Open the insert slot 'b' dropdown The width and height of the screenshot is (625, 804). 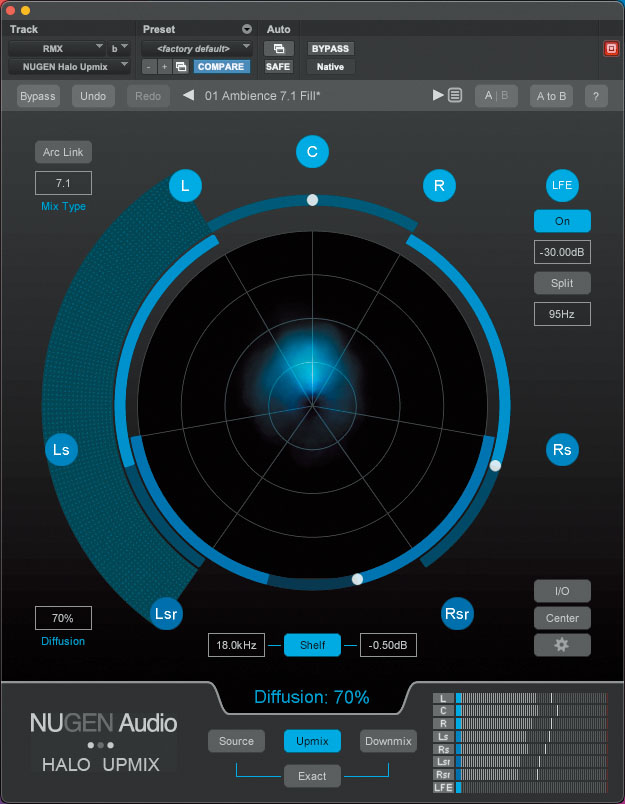(119, 49)
